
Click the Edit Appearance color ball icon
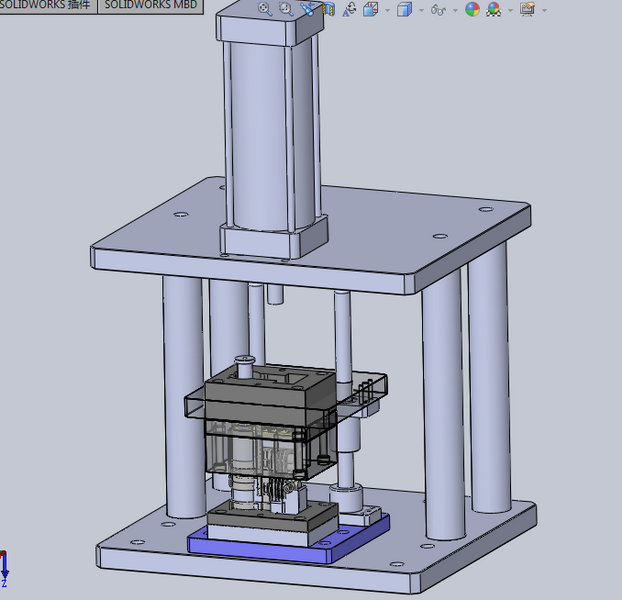(x=472, y=9)
